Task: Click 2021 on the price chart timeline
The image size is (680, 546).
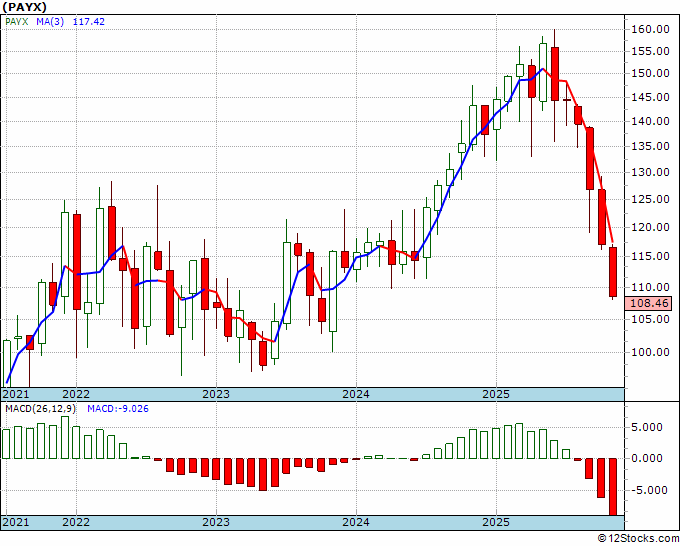Action: [x=16, y=394]
